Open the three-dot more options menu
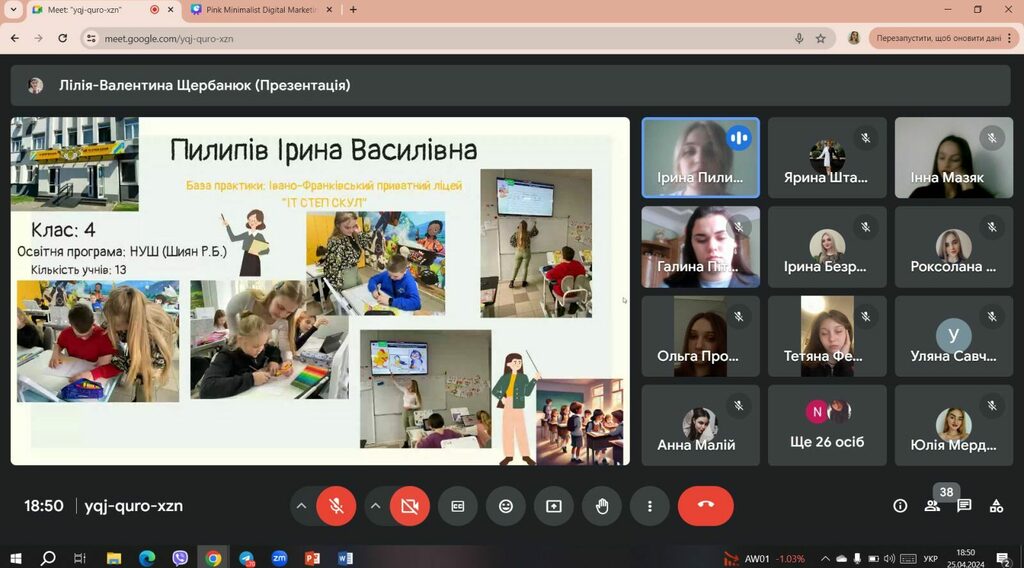This screenshot has height=568, width=1024. tap(650, 506)
